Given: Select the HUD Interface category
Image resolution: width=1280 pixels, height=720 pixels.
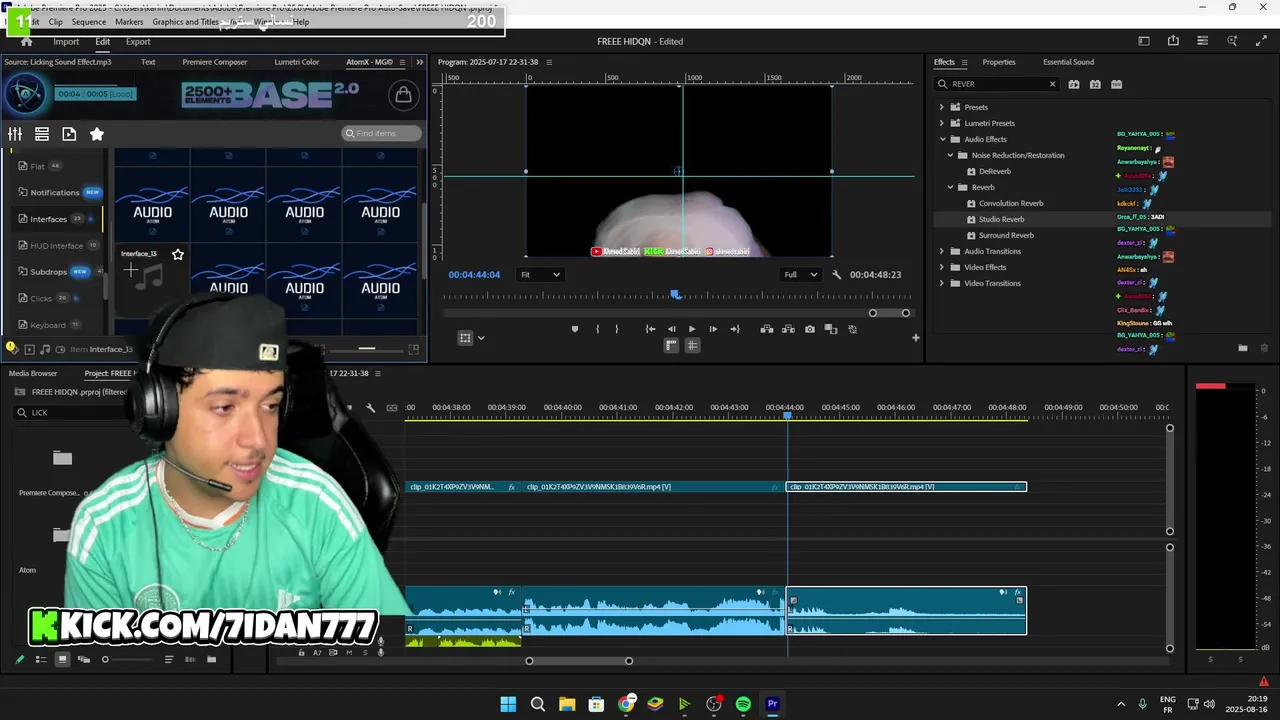Looking at the screenshot, I should 56,245.
